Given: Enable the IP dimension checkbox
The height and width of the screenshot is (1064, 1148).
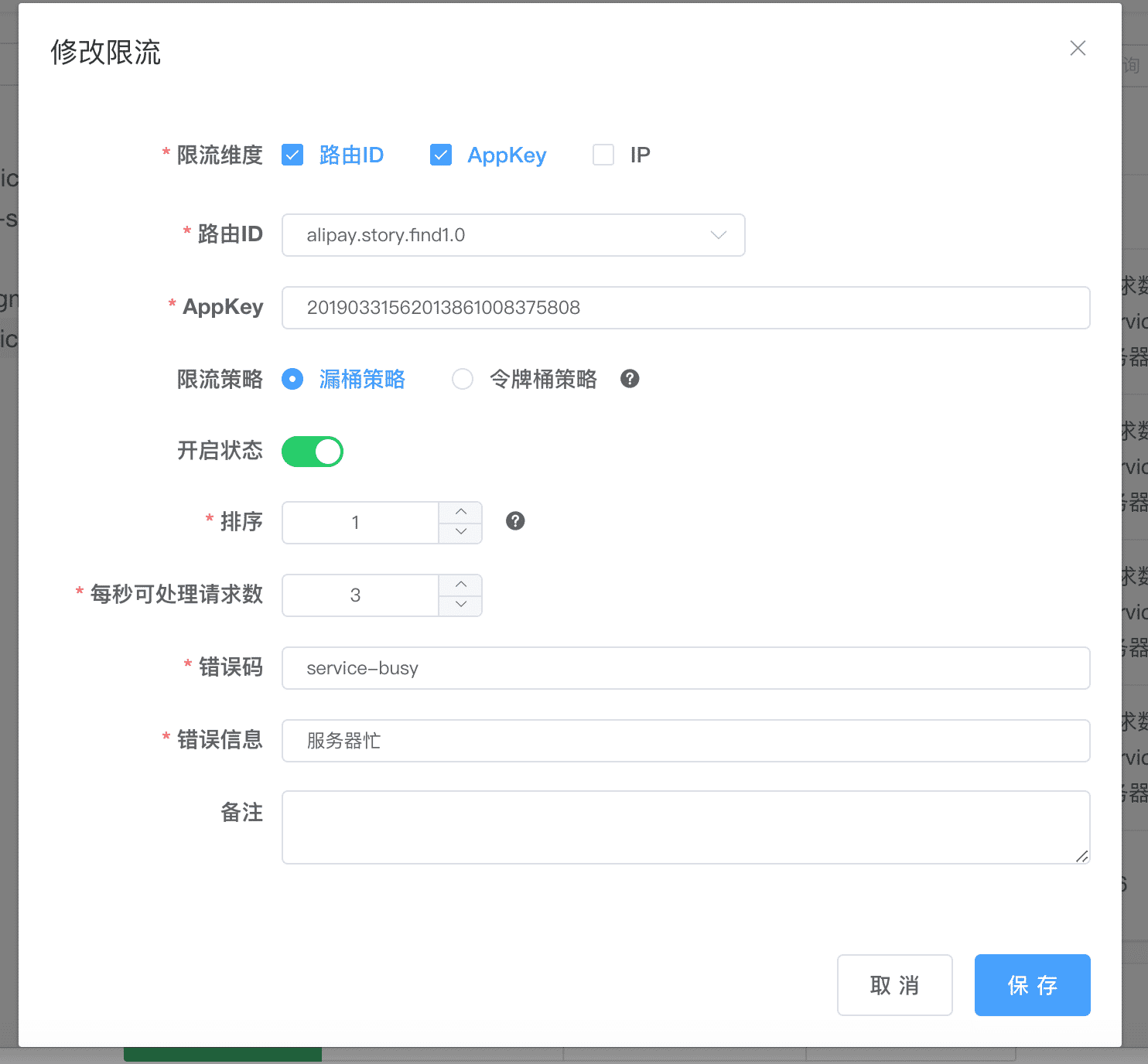Looking at the screenshot, I should click(x=603, y=155).
